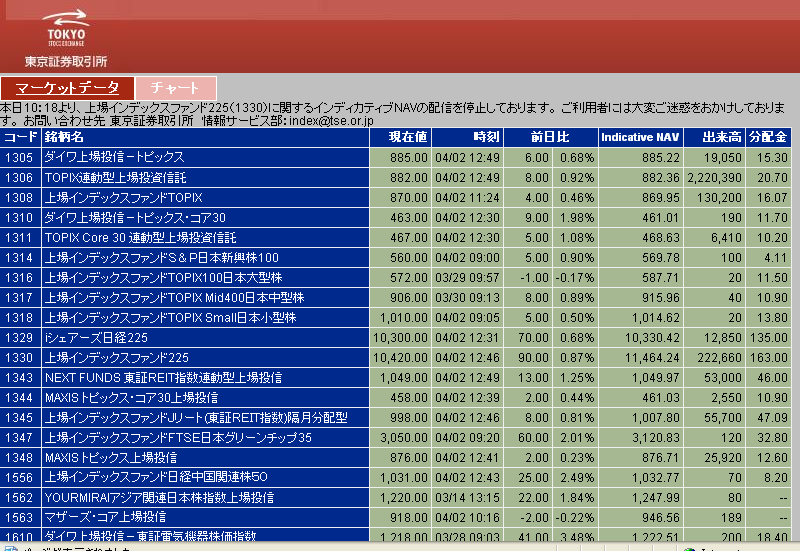Click the Indicative NAV column header
Image resolution: width=800 pixels, height=551 pixels.
[640, 137]
